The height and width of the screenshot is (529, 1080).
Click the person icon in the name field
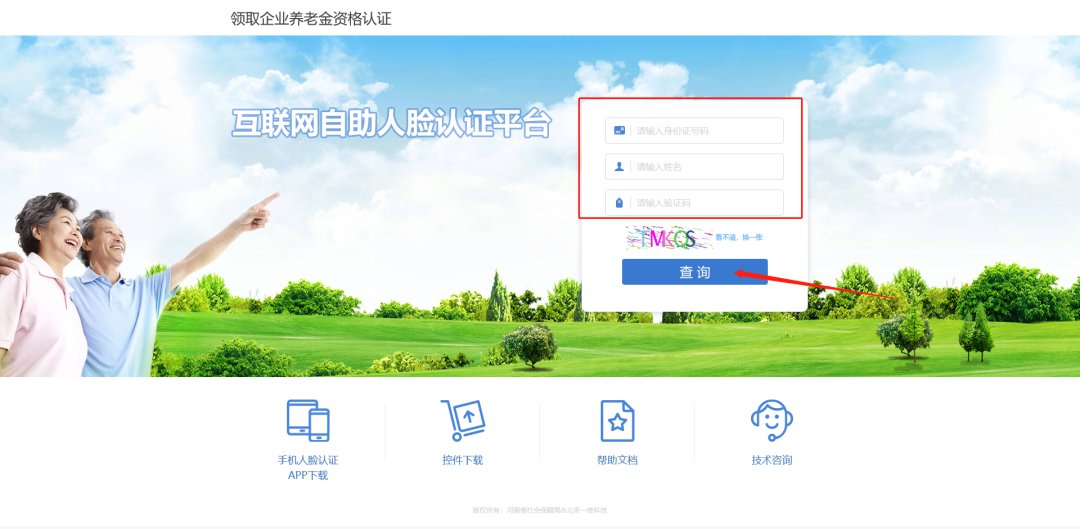pyautogui.click(x=619, y=167)
